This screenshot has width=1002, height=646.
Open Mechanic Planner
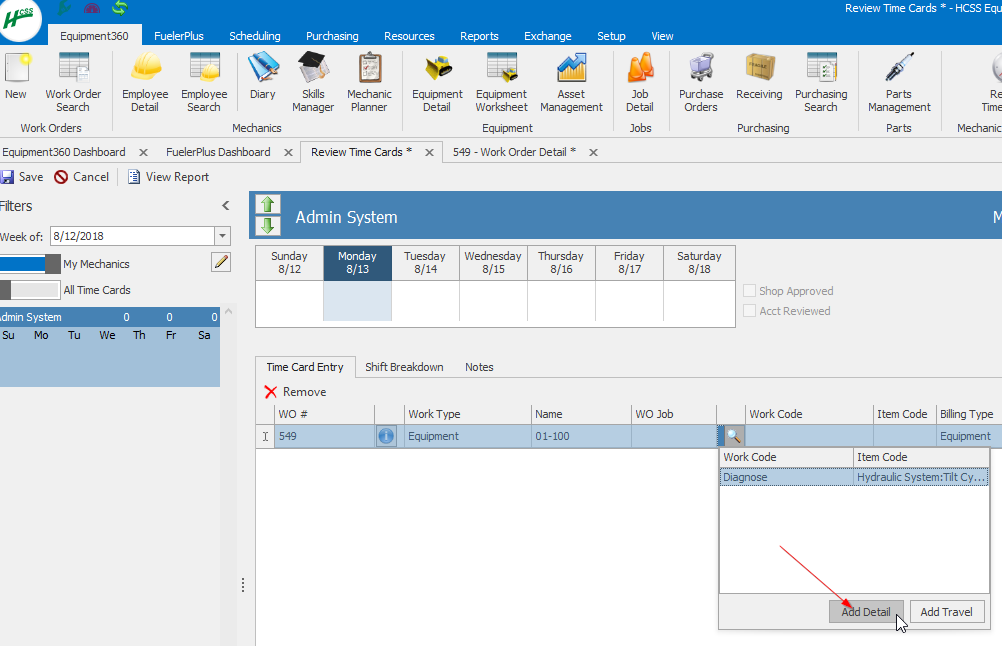pos(369,82)
